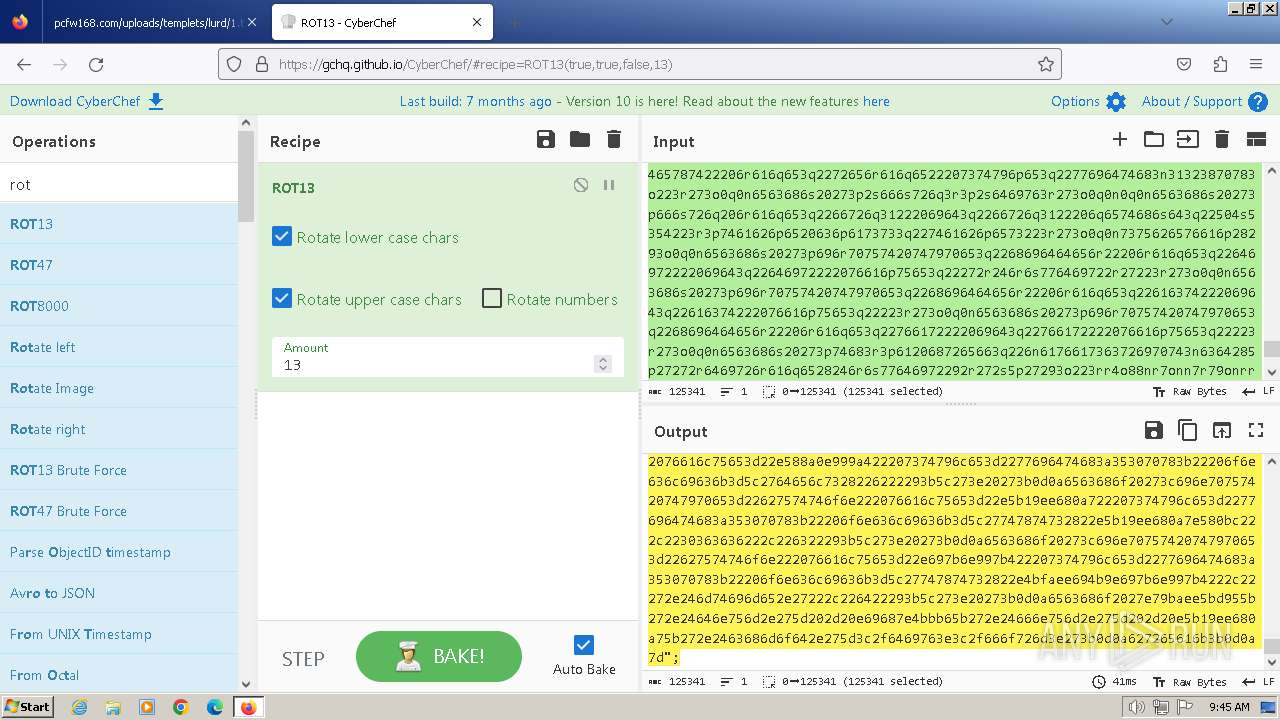Adjust Amount stepper arrows
Viewport: 1280px width, 720px height.
click(x=602, y=364)
